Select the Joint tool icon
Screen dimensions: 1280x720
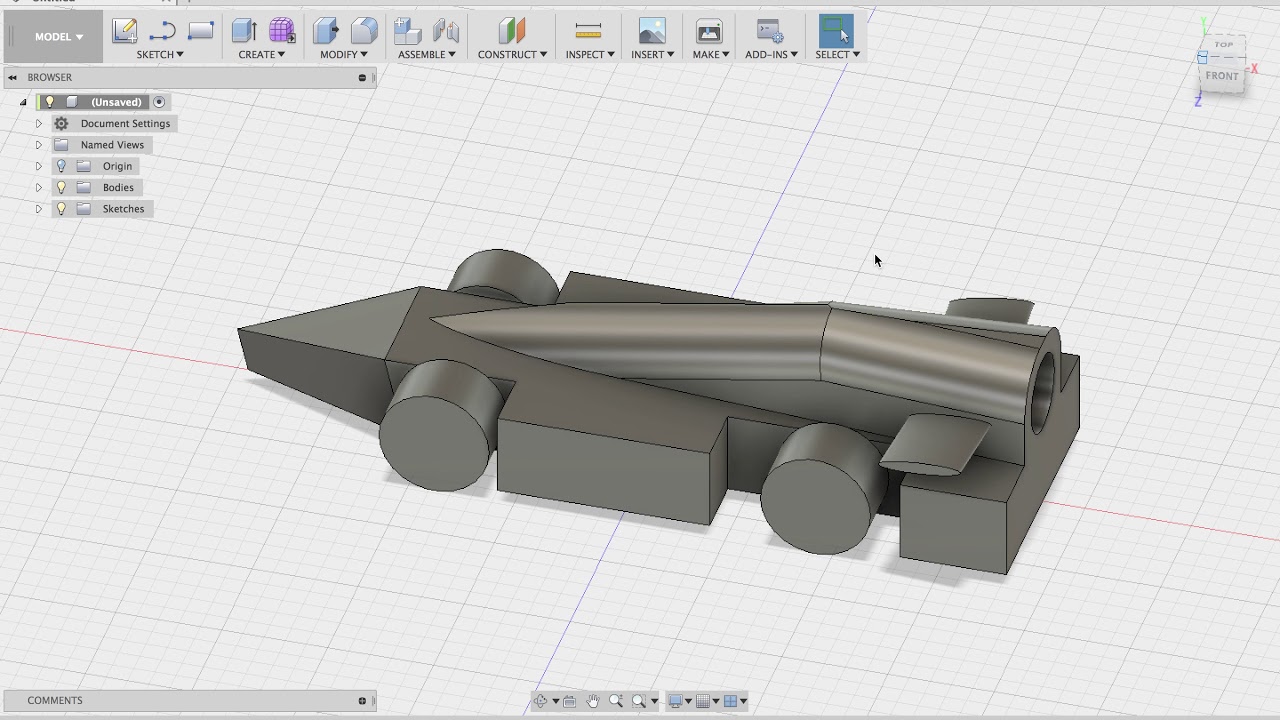446,31
